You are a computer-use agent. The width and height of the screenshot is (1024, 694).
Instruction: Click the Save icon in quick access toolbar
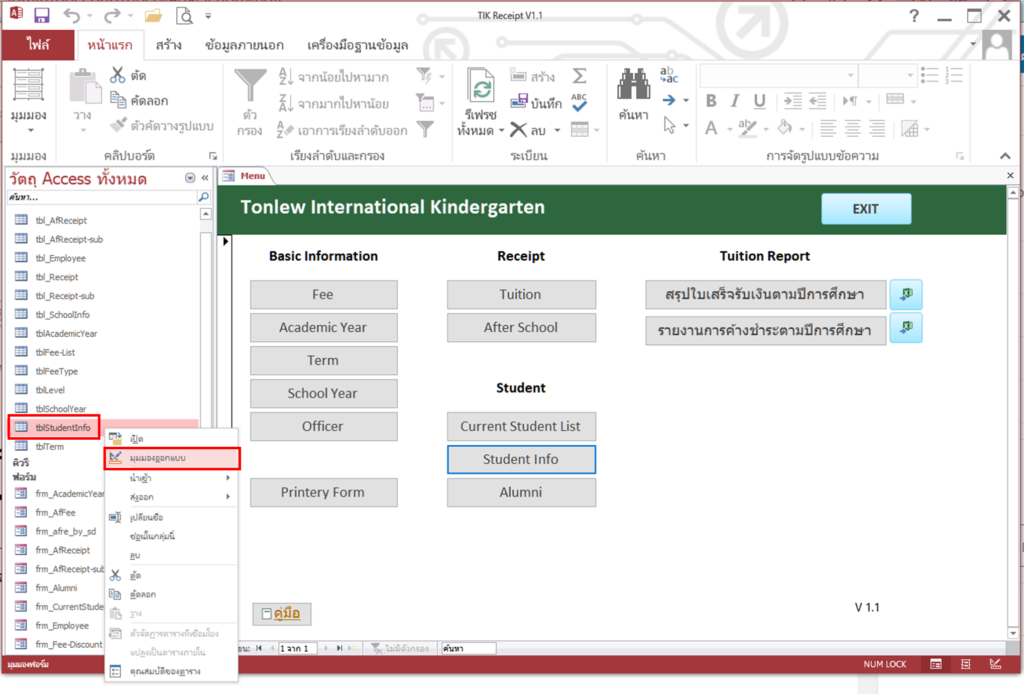coord(42,16)
